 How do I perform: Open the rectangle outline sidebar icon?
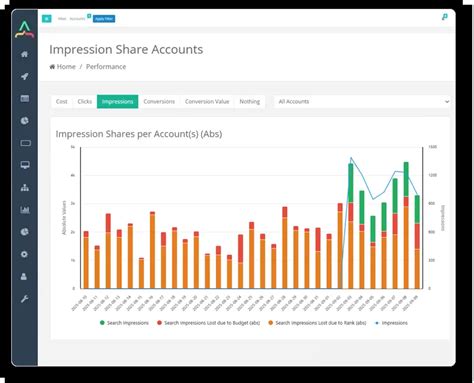pos(26,143)
